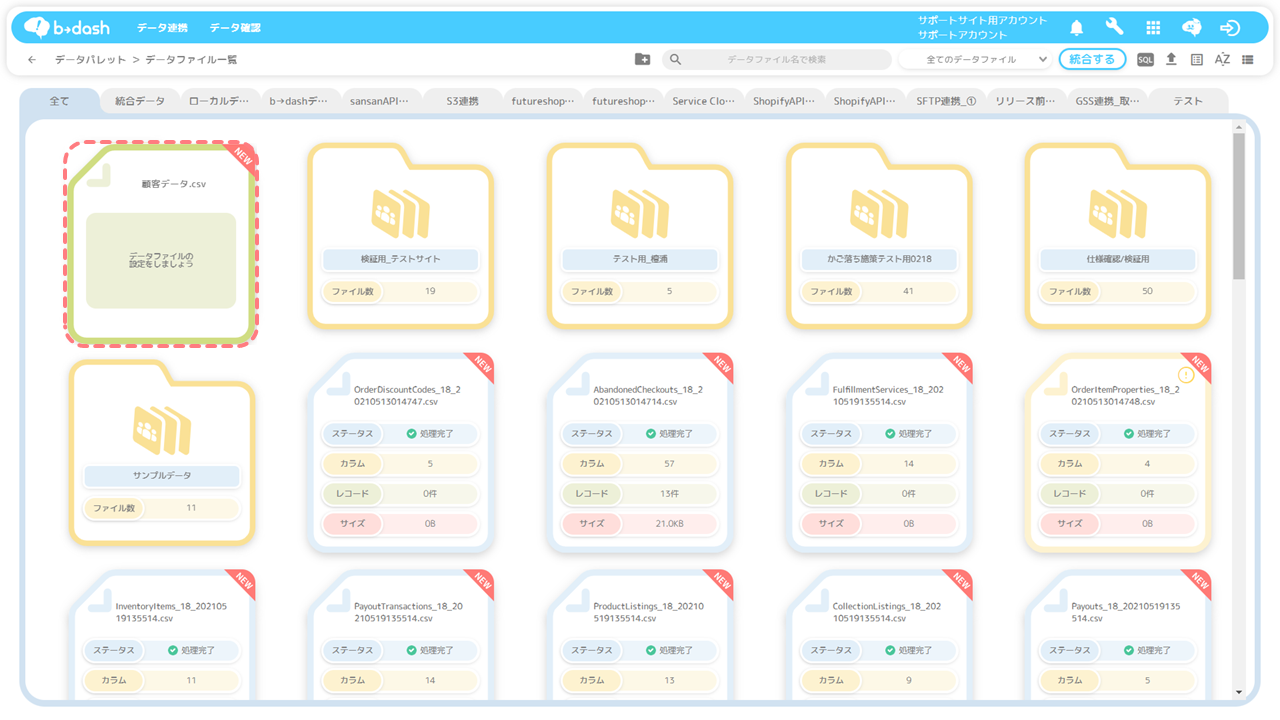This screenshot has height=720, width=1280.
Task: Switch to list view icon
Action: click(1248, 60)
